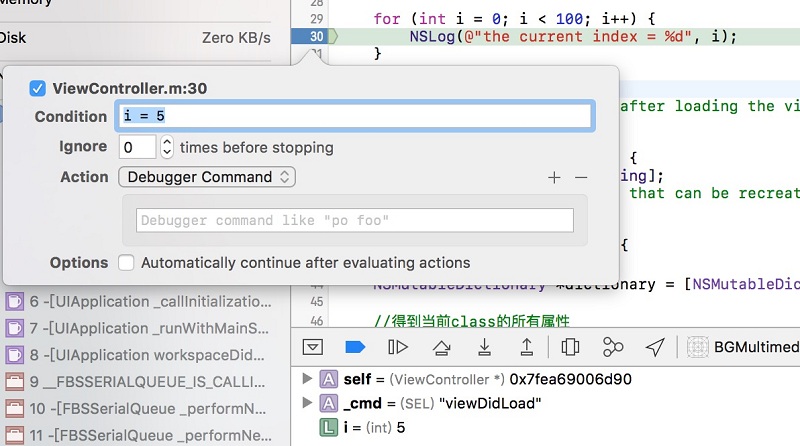Click the Condition text field

coord(355,116)
